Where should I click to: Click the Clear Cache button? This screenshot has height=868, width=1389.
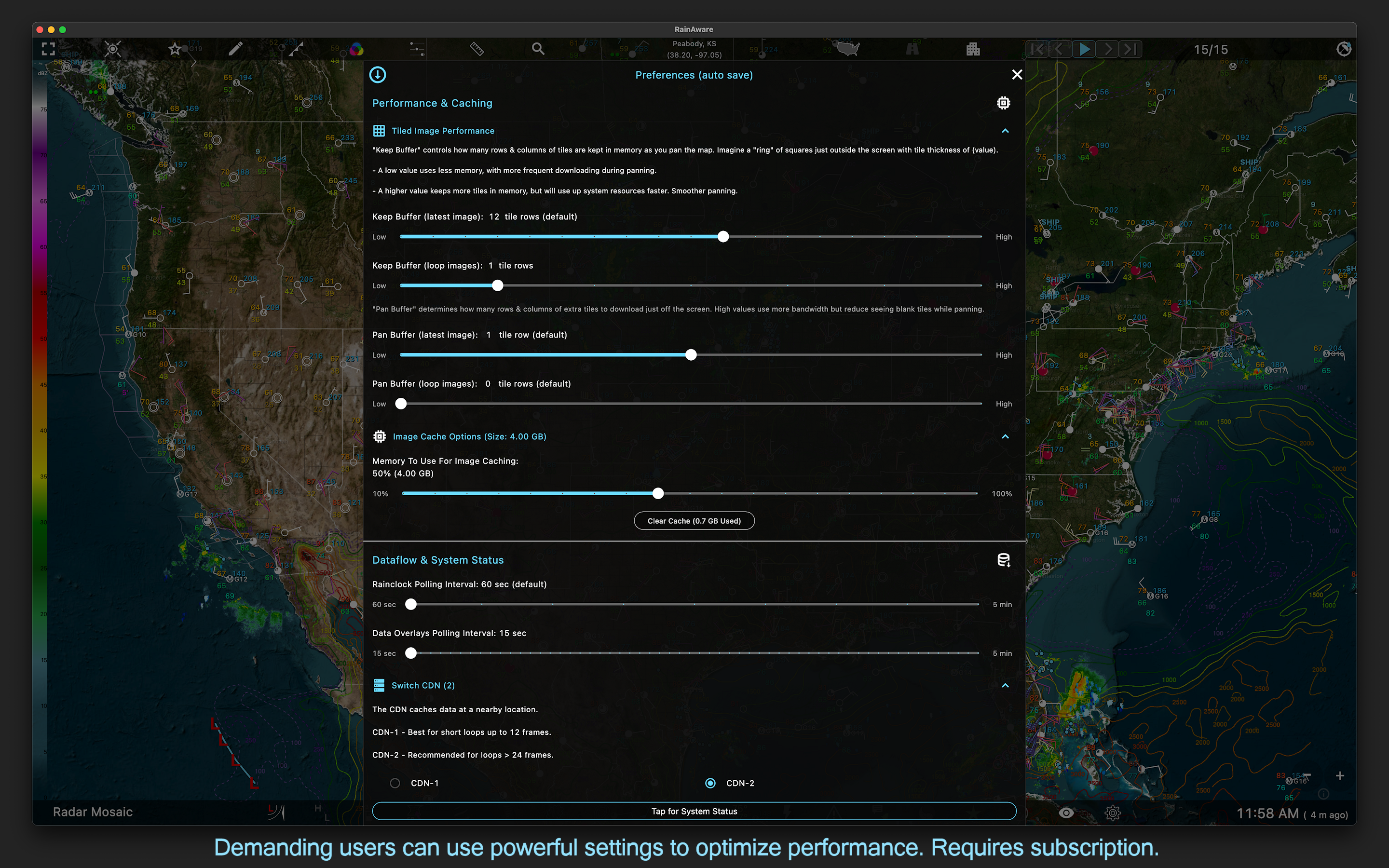pos(694,521)
